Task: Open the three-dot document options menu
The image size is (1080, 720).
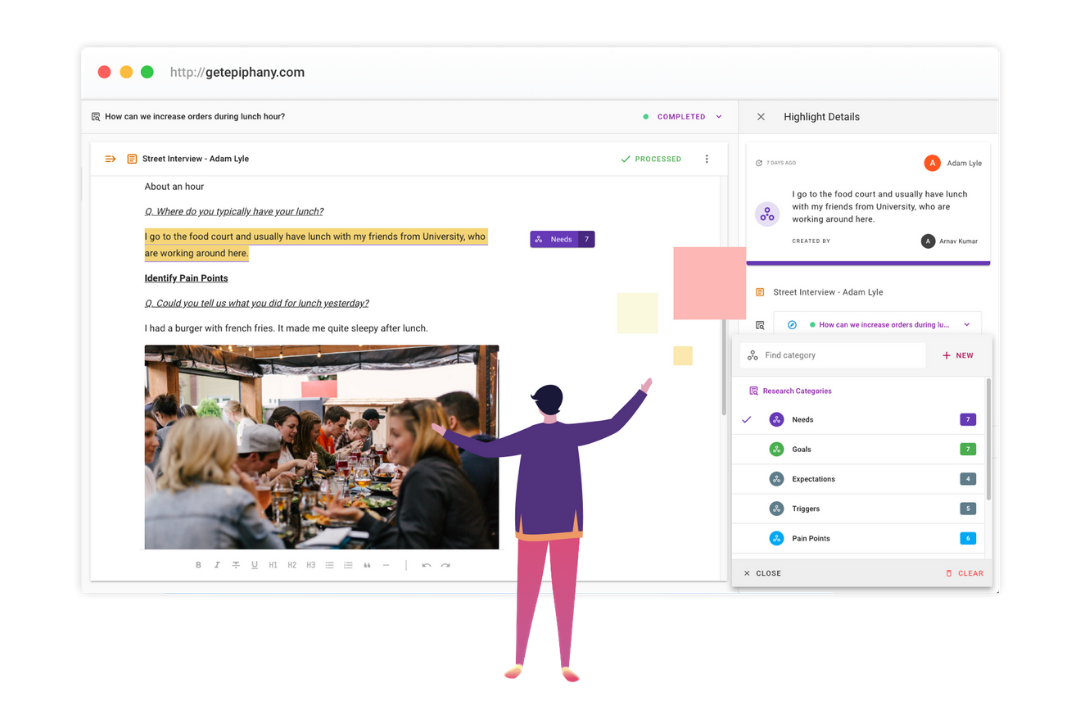Action: (707, 159)
